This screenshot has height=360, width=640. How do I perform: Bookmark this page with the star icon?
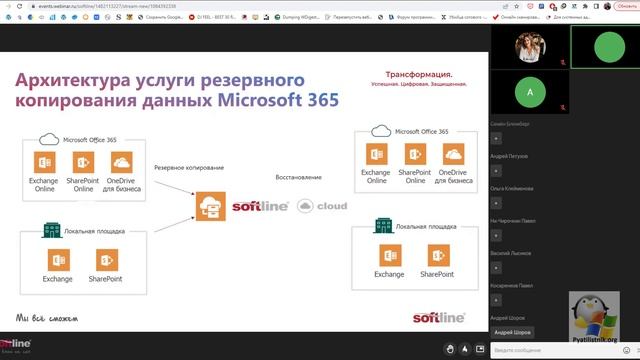[x=516, y=6]
